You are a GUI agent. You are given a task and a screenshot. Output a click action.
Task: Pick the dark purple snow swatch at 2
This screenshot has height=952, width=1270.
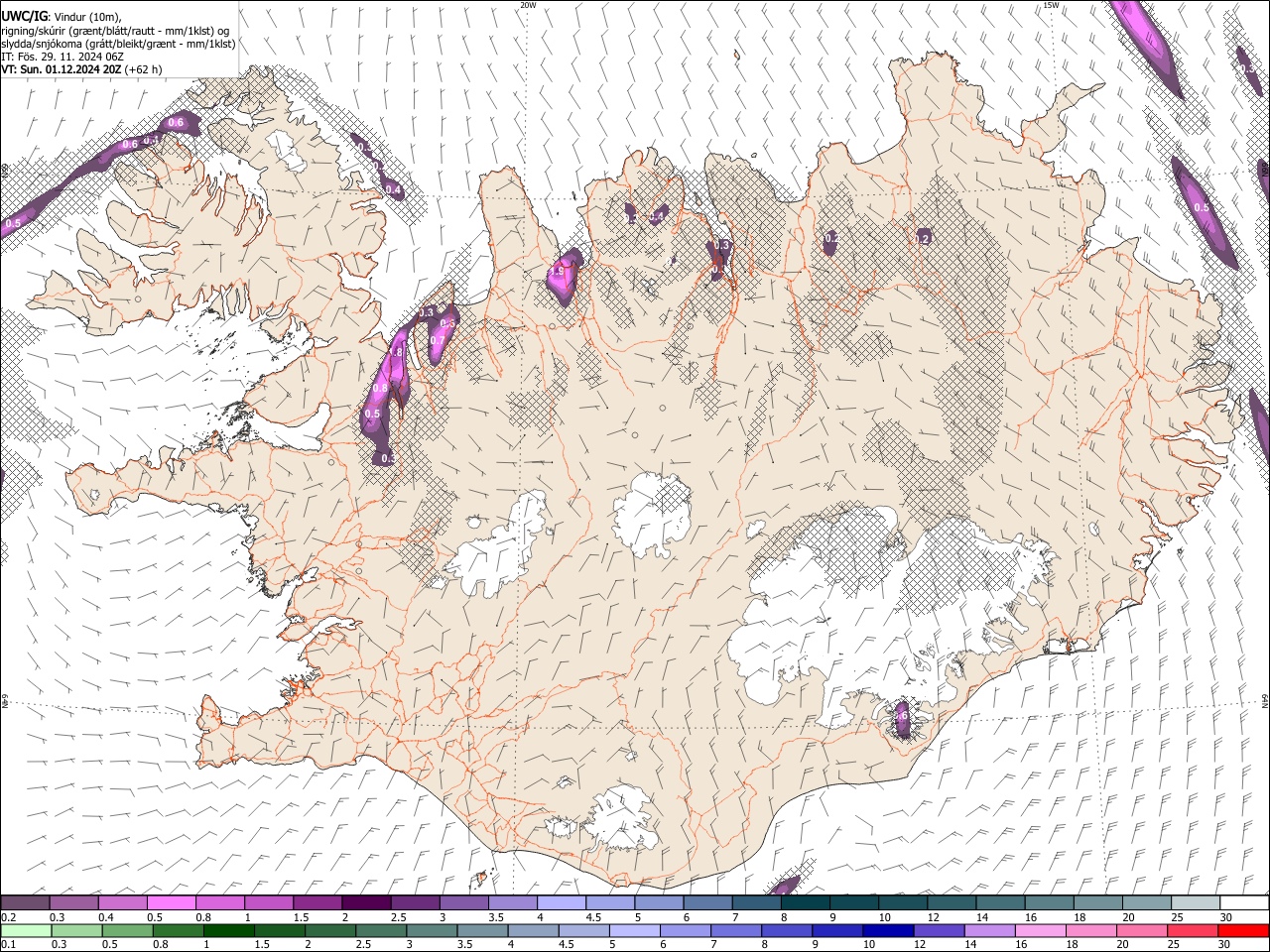[x=366, y=902]
